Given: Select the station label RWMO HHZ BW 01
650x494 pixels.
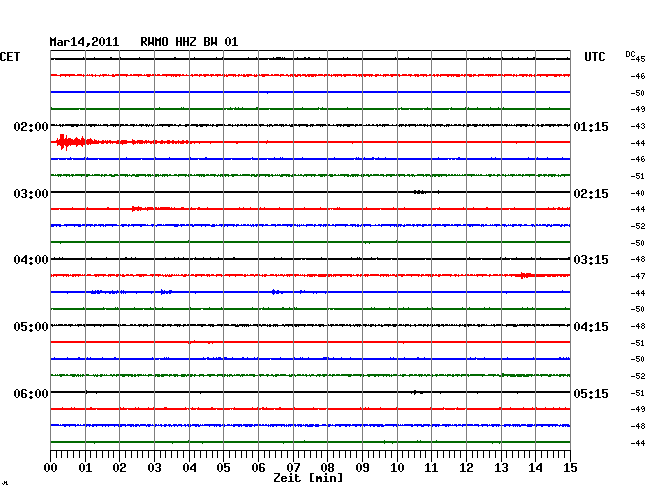Looking at the screenshot, I should 189,42.
